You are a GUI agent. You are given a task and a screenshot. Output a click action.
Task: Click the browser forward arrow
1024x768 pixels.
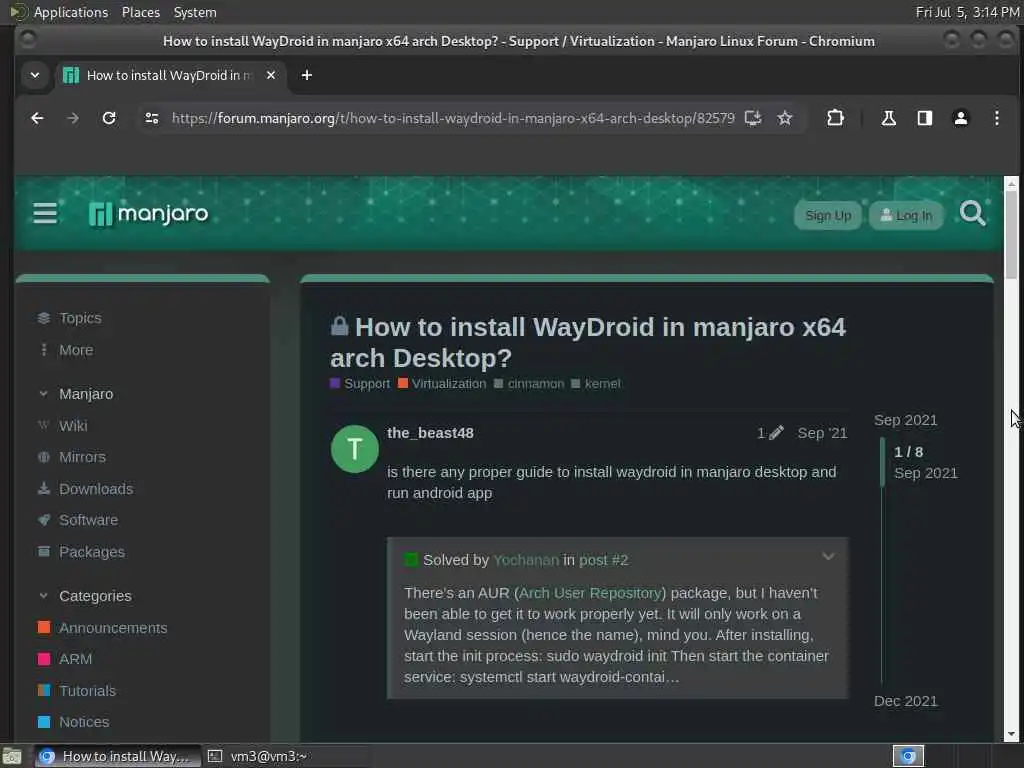pyautogui.click(x=73, y=118)
